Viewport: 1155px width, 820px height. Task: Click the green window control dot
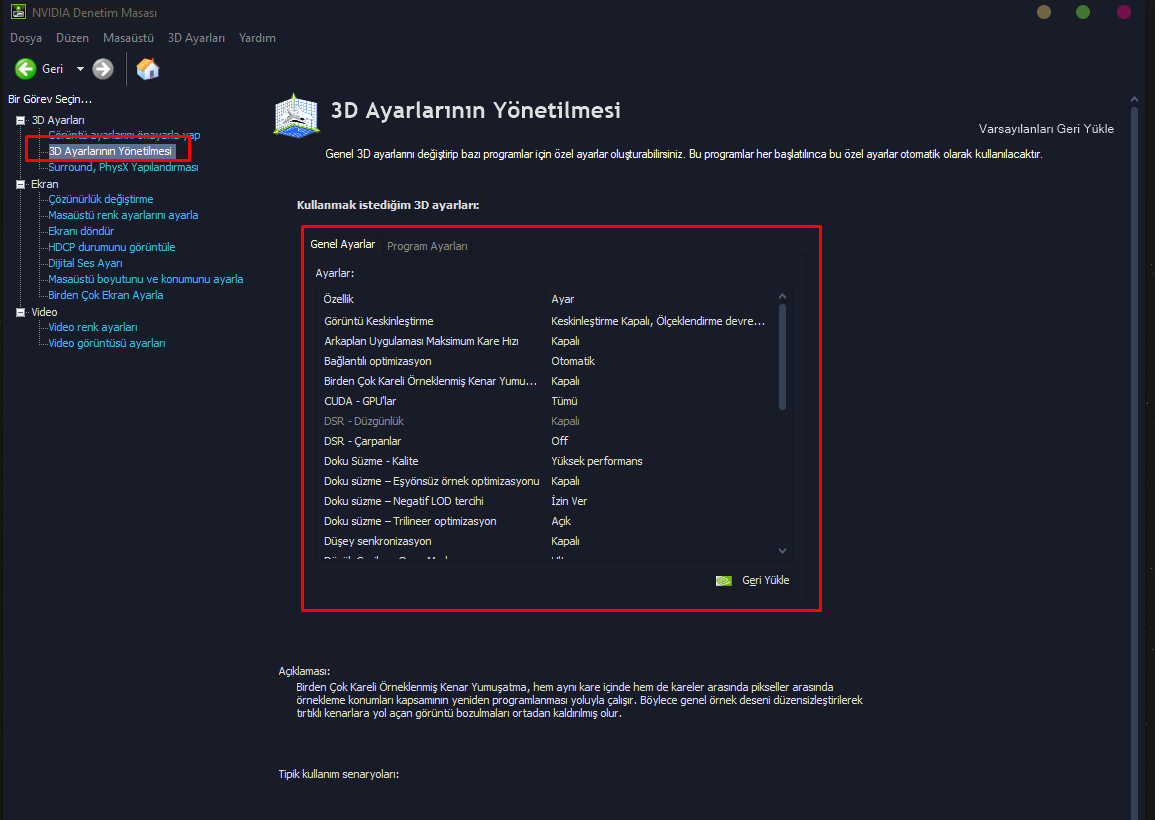1083,12
